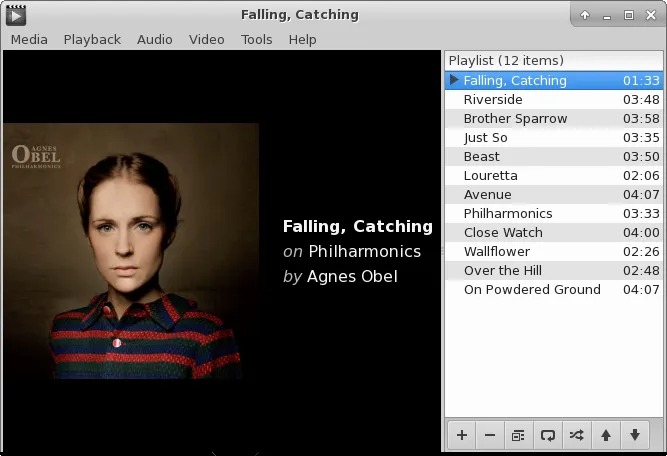Viewport: 667px width, 456px height.
Task: Remove selected item with the minus button
Action: tap(490, 435)
